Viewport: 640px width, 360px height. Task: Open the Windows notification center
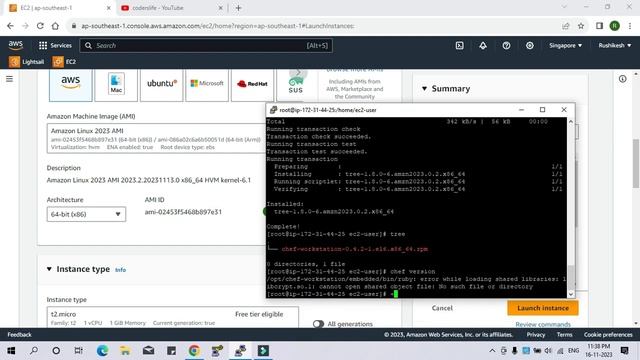pyautogui.click(x=624, y=351)
